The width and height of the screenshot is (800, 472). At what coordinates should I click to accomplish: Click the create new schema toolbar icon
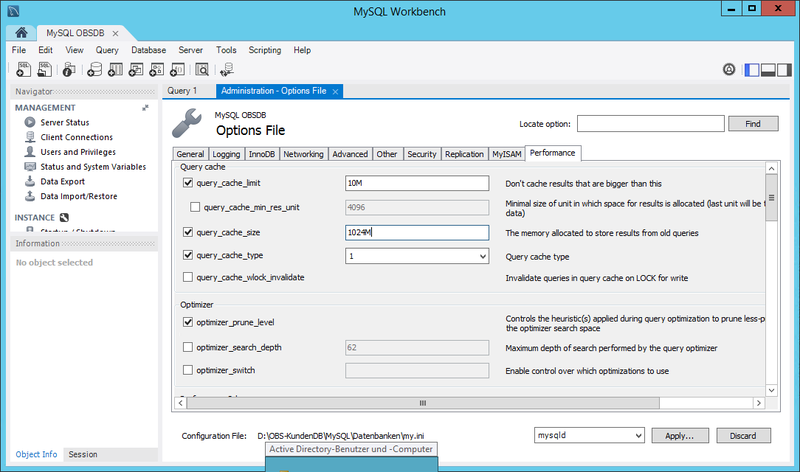(x=95, y=70)
